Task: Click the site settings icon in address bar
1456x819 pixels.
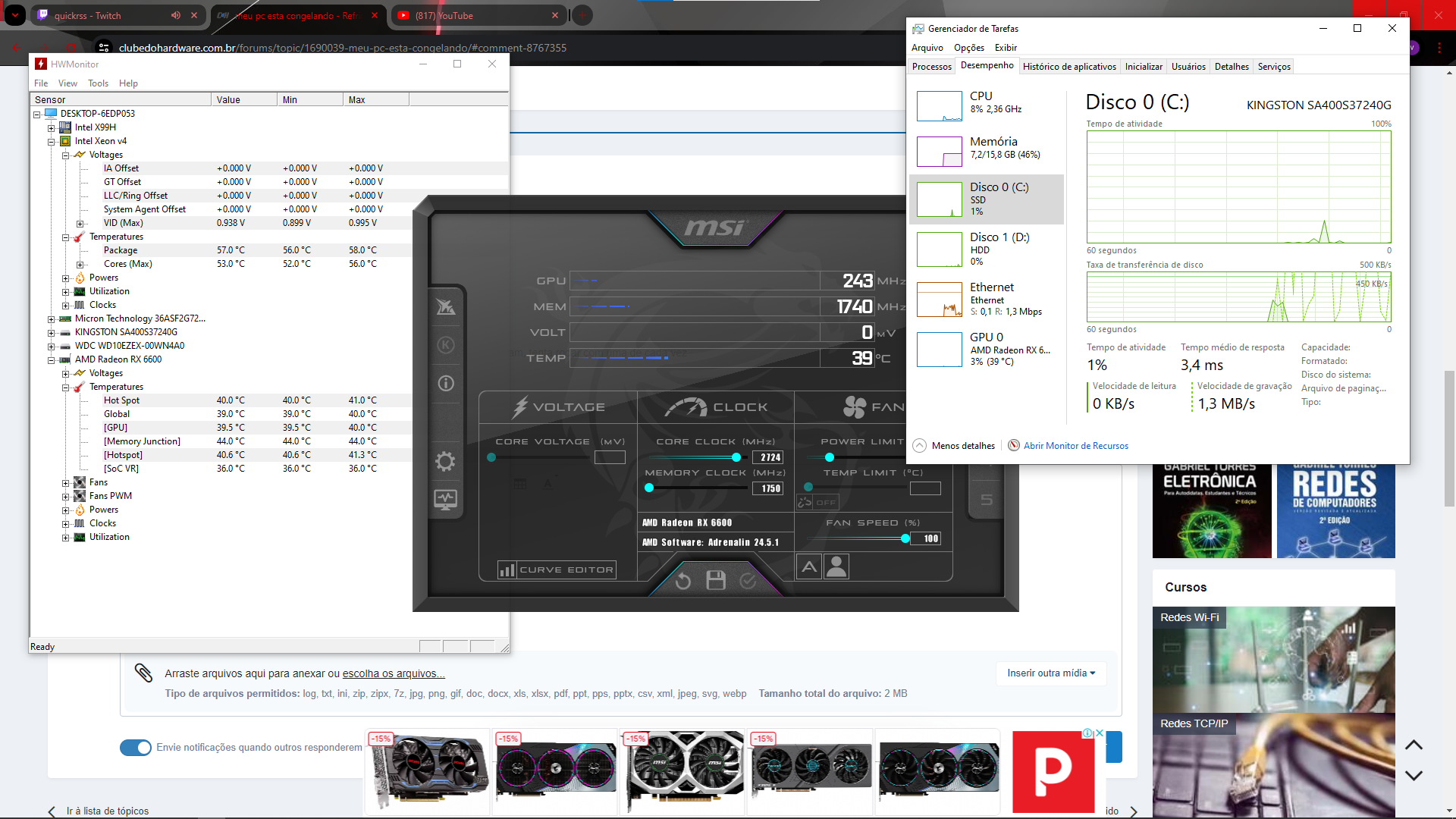Action: point(104,48)
